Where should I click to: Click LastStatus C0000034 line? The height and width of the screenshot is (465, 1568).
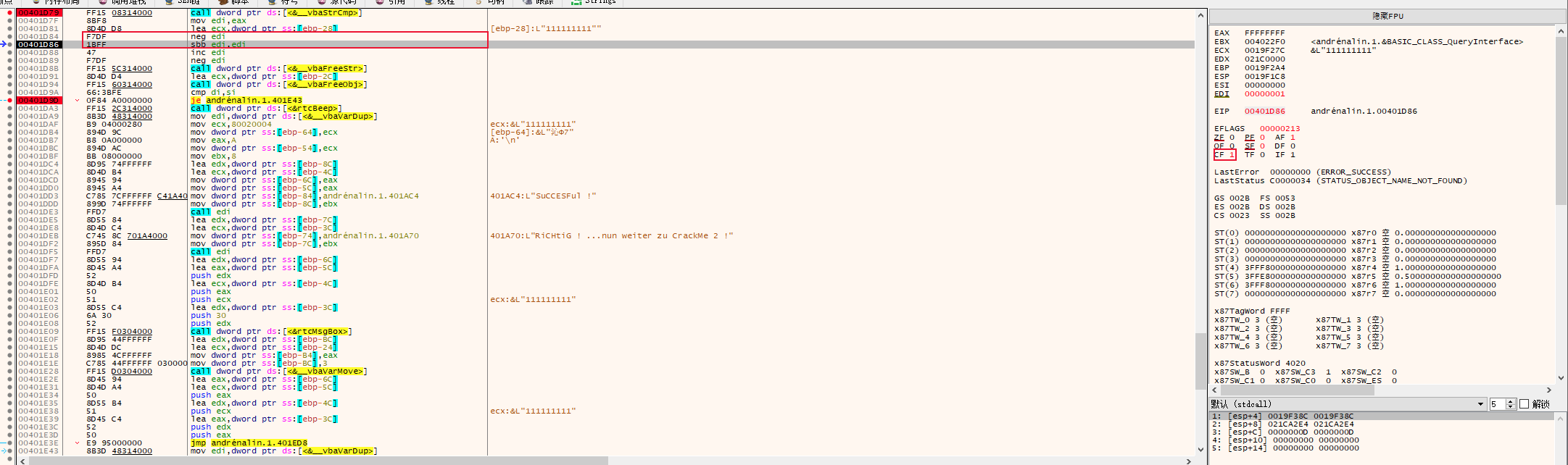(x=1340, y=180)
